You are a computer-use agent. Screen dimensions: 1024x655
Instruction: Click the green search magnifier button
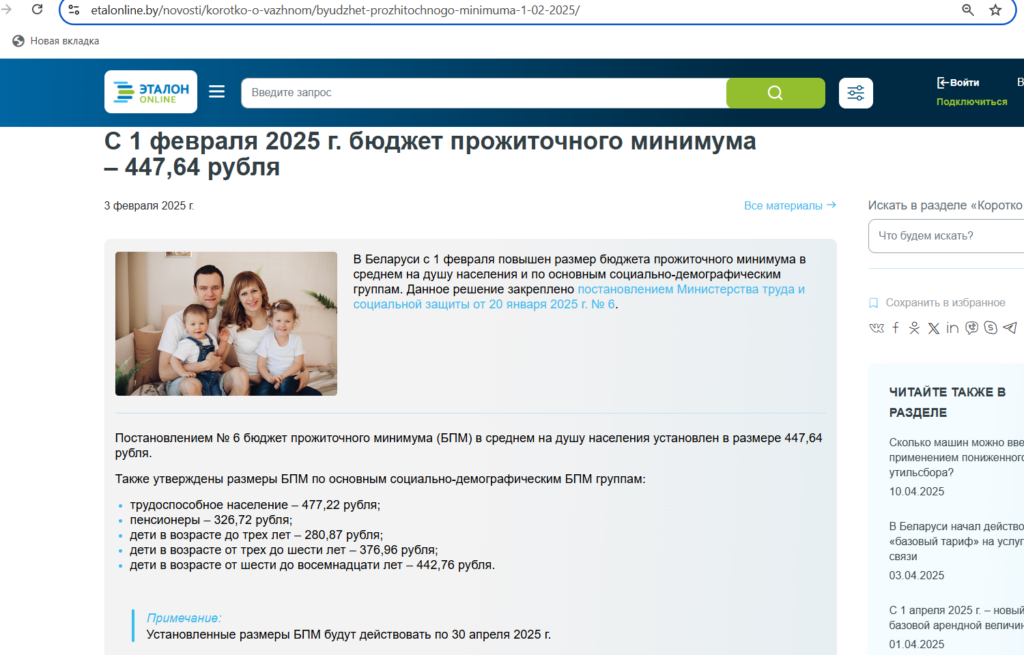click(775, 93)
